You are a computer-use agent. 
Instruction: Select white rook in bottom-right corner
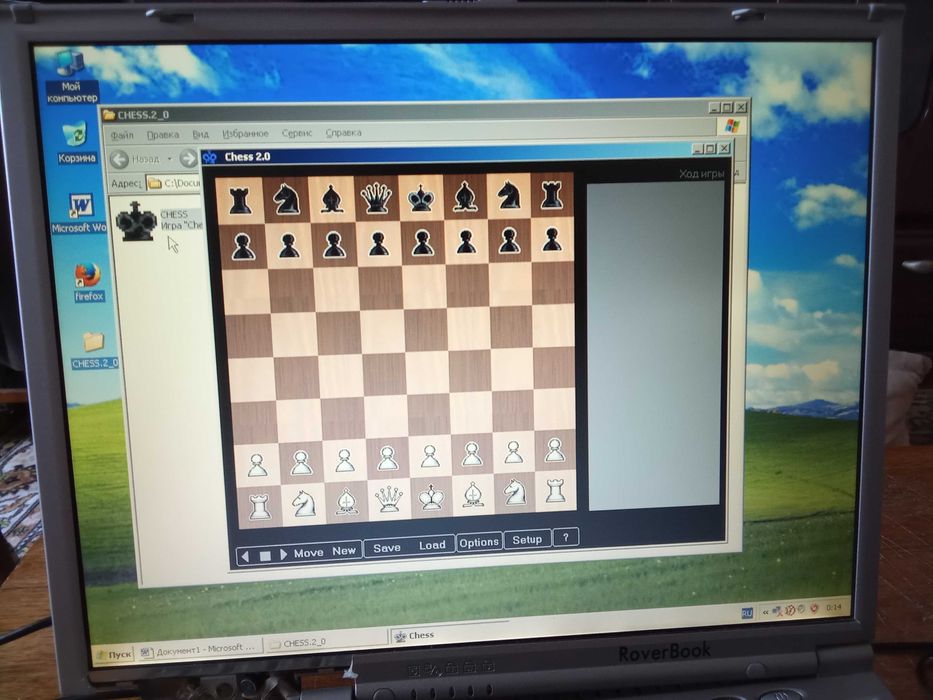[x=555, y=491]
